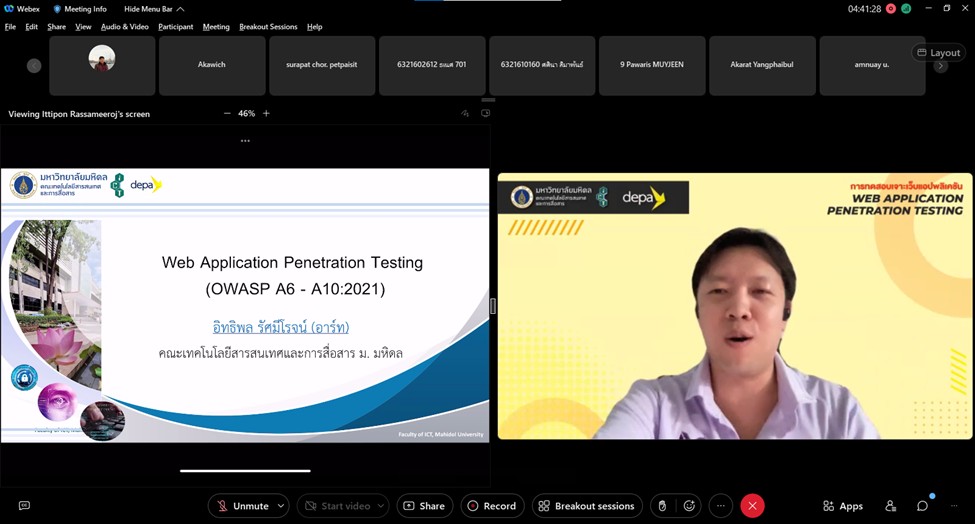975x524 pixels.
Task: Toggle closed captions icon at bottom left
Action: (x=24, y=506)
